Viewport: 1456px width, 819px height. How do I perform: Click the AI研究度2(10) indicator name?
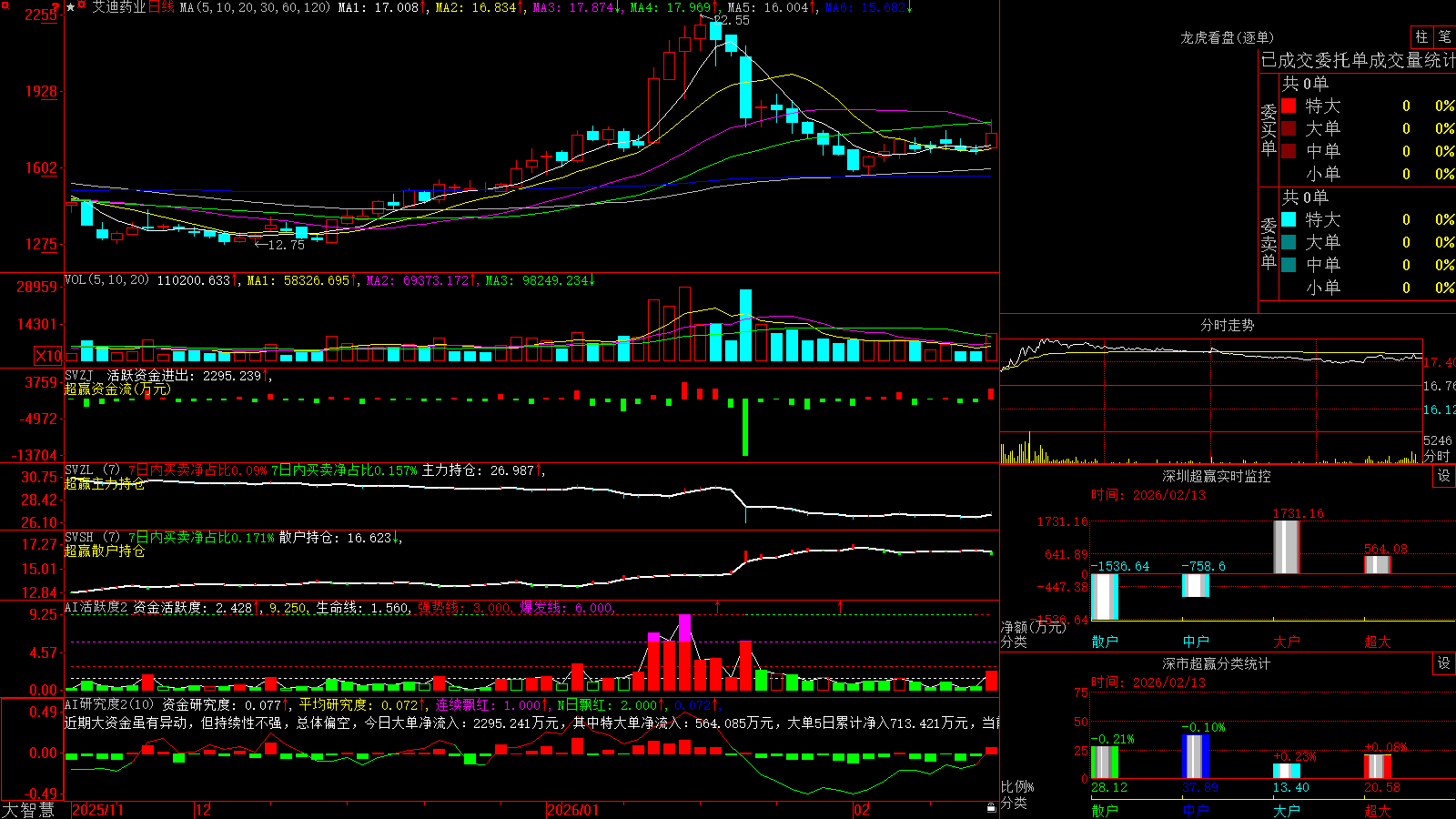109,704
